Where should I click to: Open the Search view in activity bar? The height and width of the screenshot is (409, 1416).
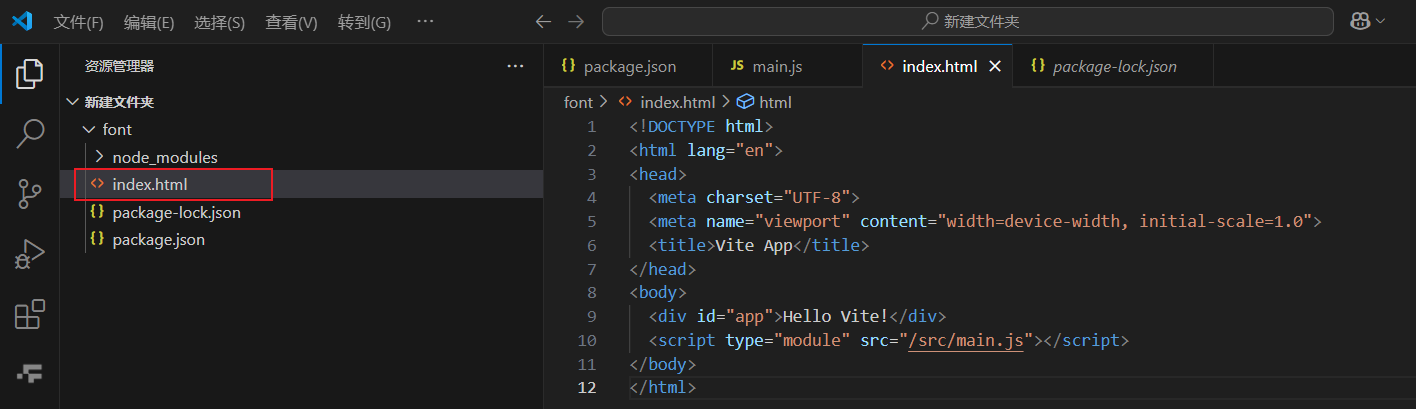coord(30,134)
